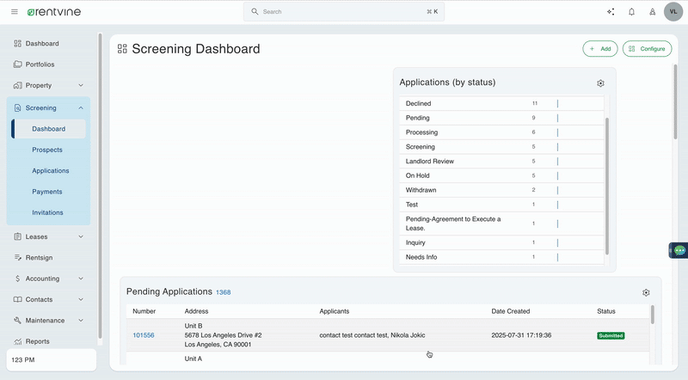The width and height of the screenshot is (688, 380).
Task: Open Pending Applications gear settings
Action: tap(646, 292)
